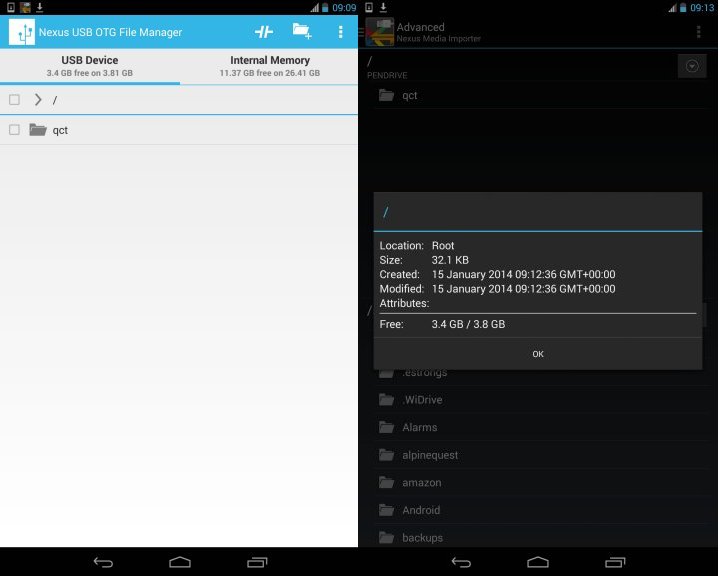Viewport: 720px width, 576px height.
Task: Switch to the USB Device tab
Action: pos(90,66)
